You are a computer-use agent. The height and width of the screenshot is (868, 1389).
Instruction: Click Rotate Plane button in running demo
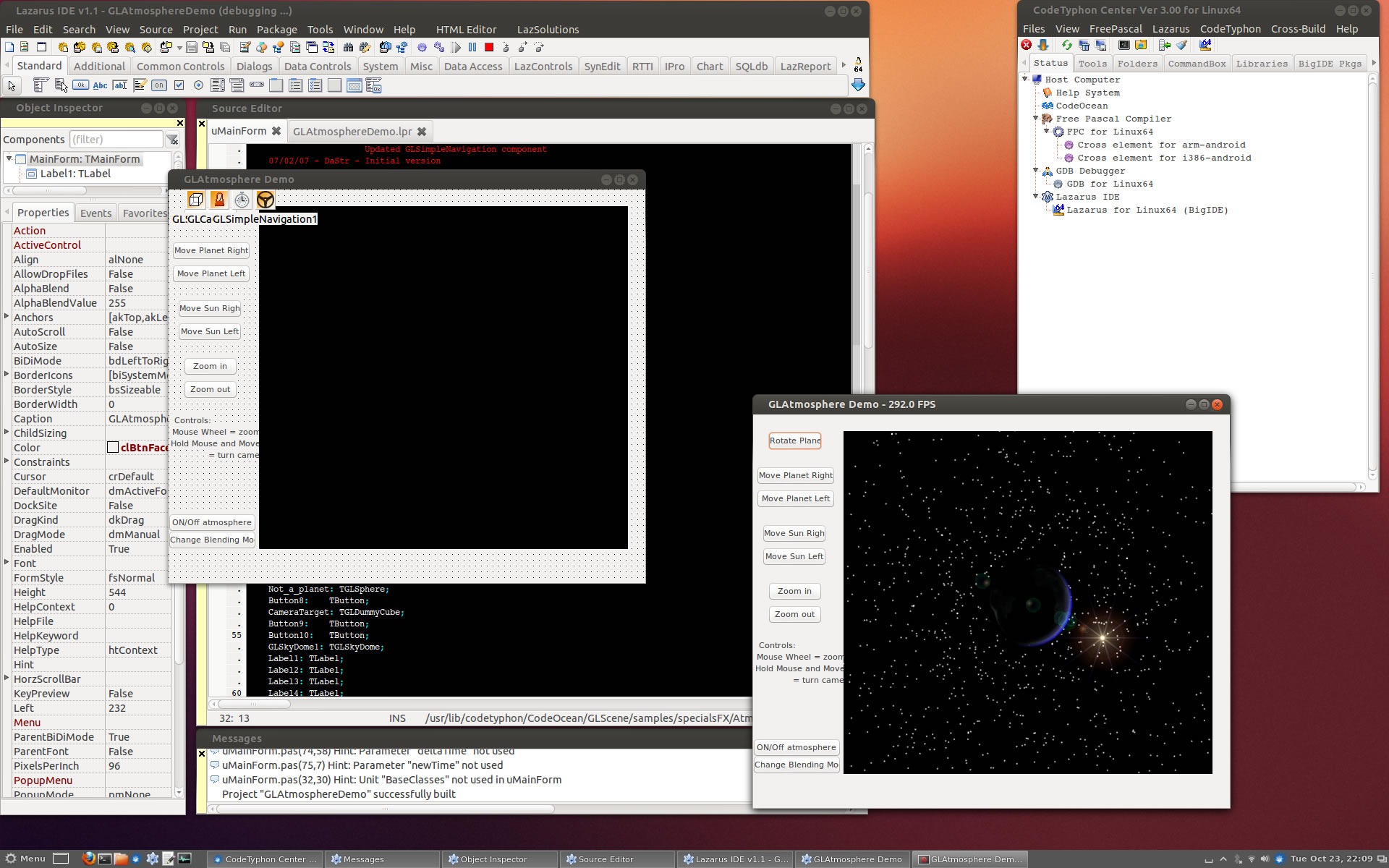[795, 441]
